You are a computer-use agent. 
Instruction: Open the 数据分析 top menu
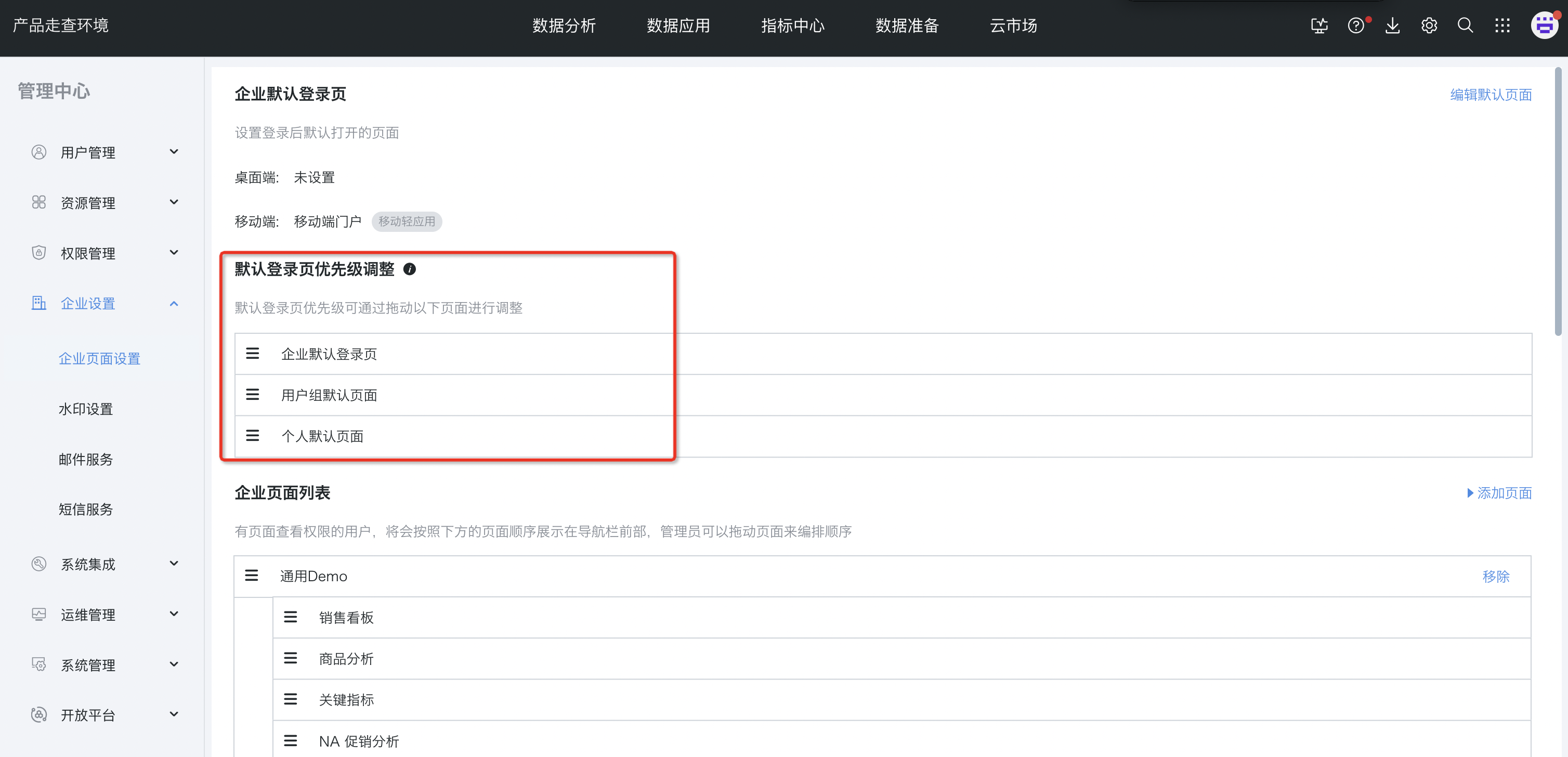564,25
